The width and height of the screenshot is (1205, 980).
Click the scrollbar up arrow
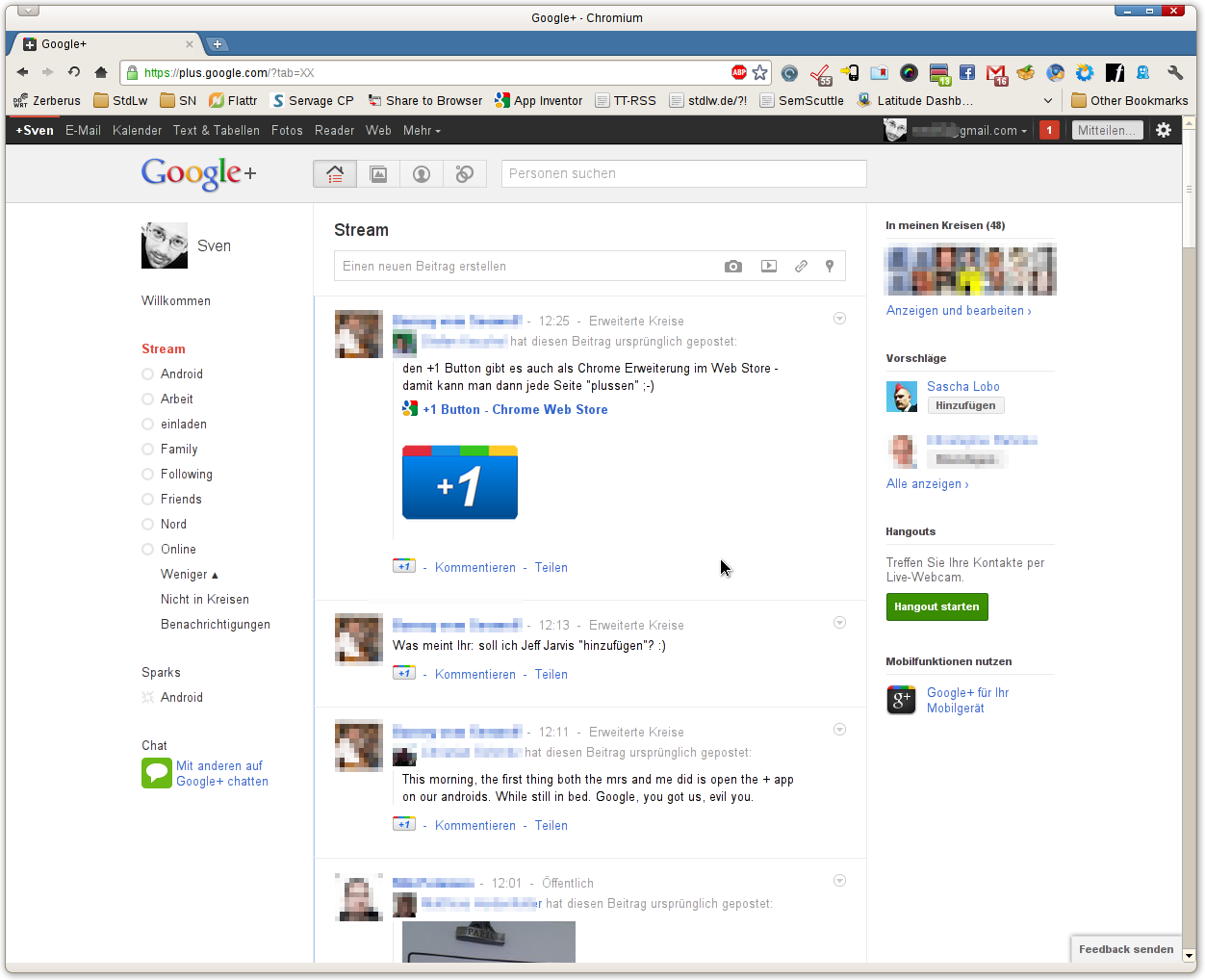(x=1190, y=123)
